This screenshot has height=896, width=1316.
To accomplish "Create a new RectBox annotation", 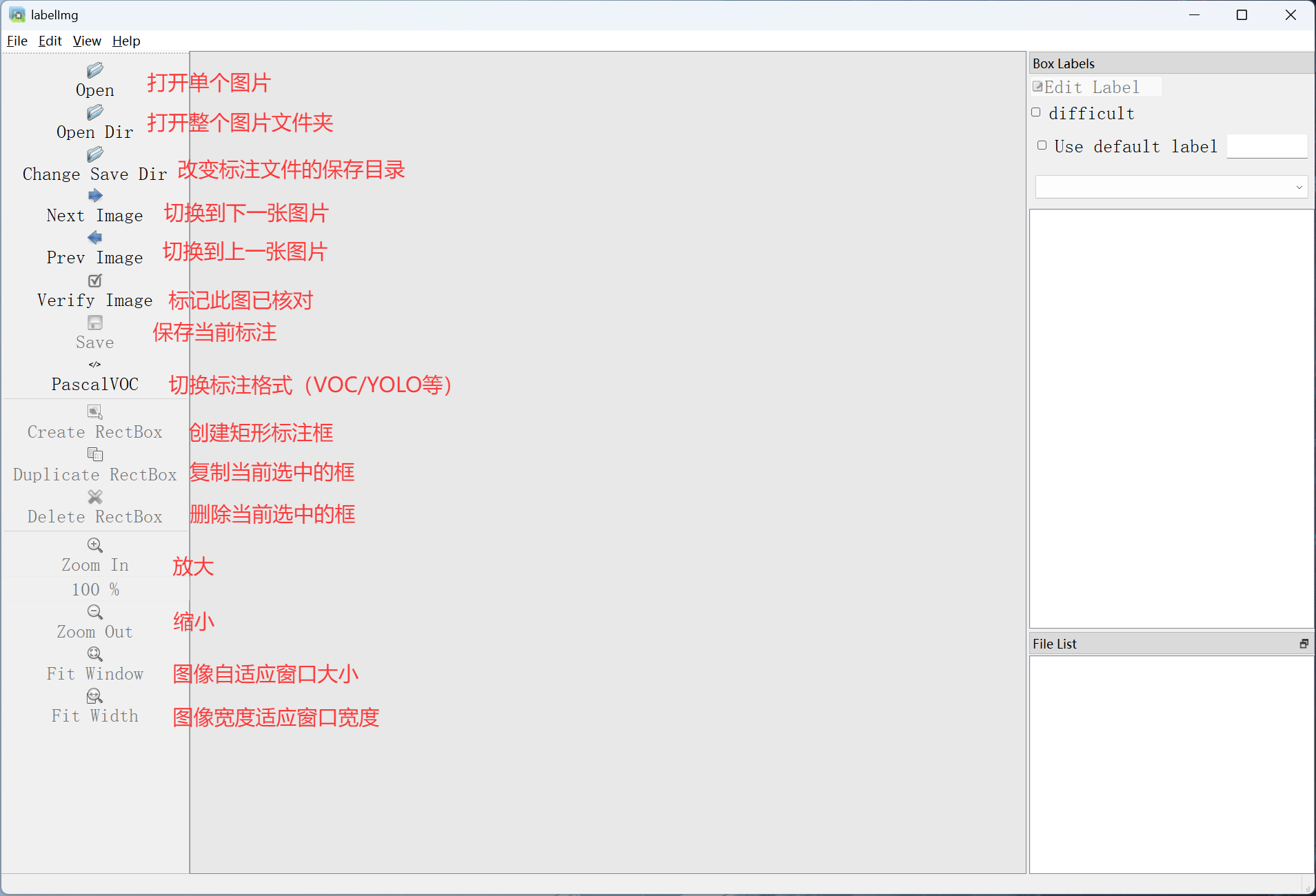I will (x=94, y=422).
